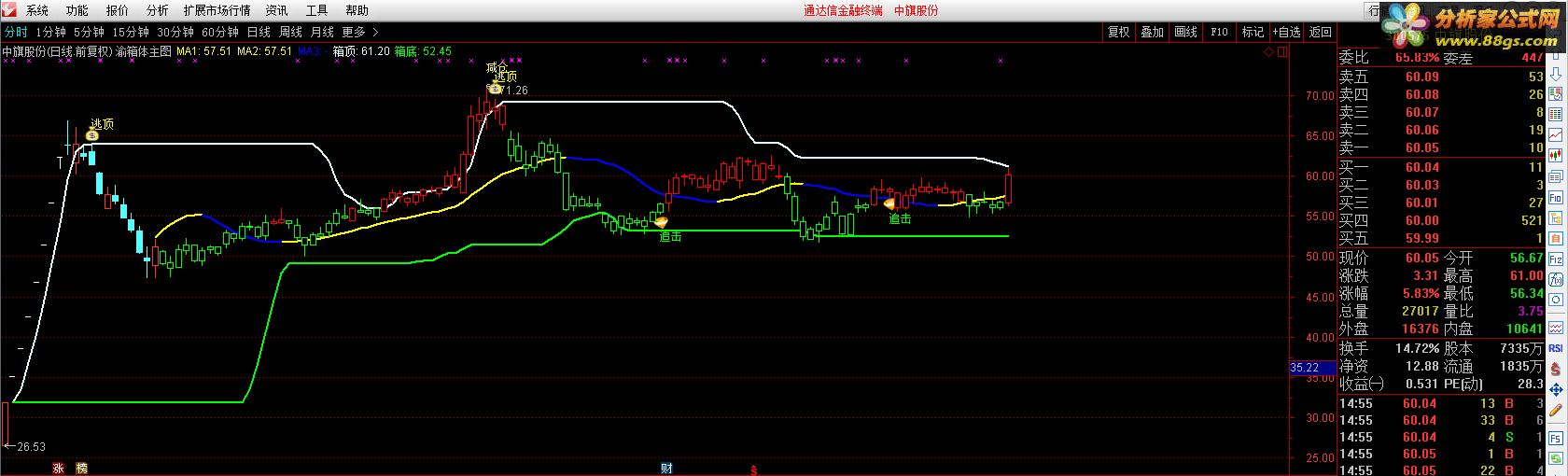
Task: Click the 复权 button
Action: [1118, 32]
